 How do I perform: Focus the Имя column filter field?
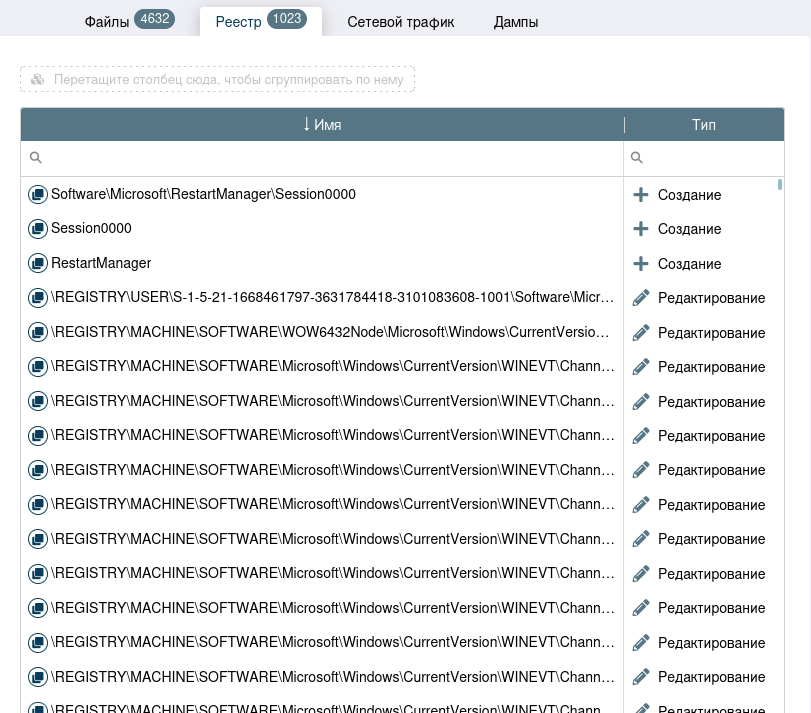coord(330,158)
